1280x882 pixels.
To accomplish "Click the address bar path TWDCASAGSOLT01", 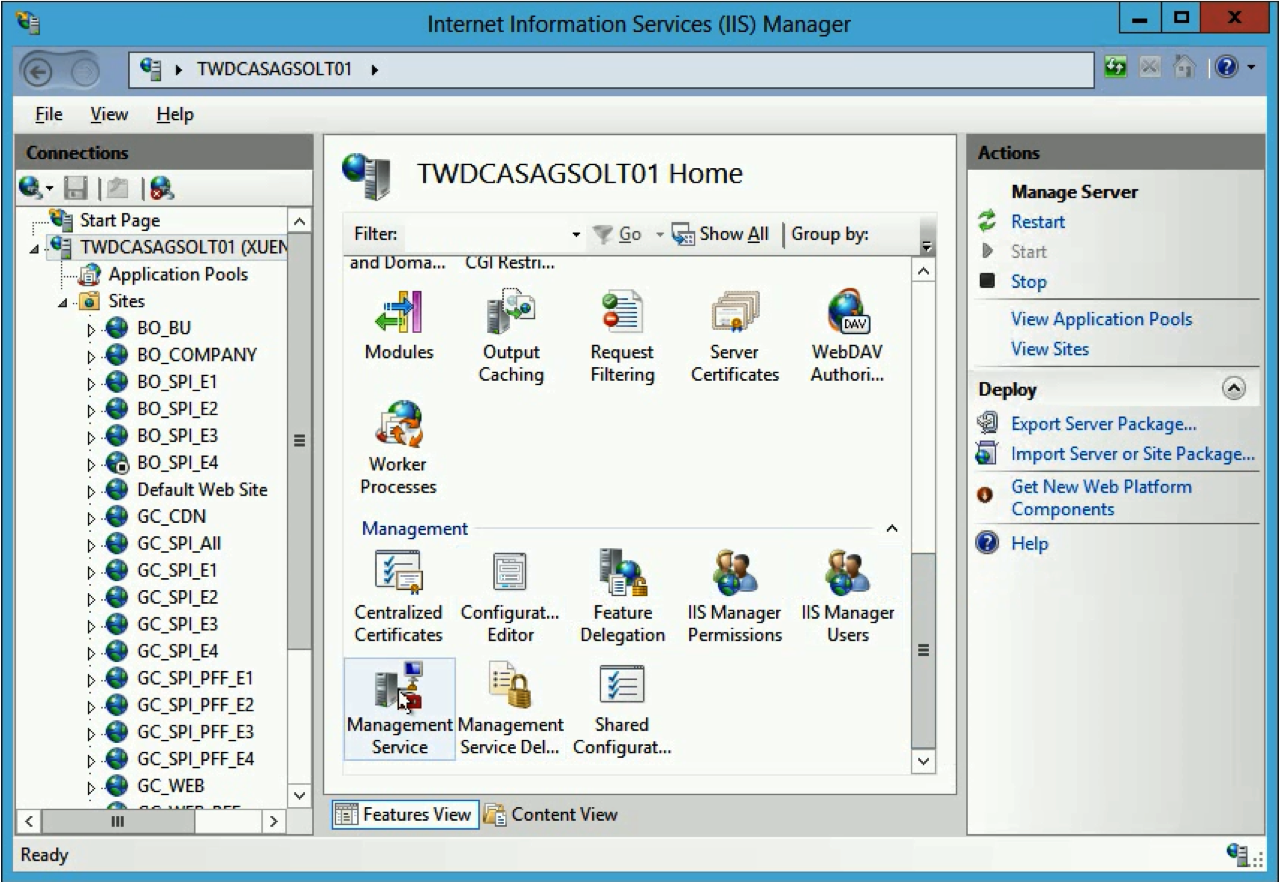I will 274,70.
